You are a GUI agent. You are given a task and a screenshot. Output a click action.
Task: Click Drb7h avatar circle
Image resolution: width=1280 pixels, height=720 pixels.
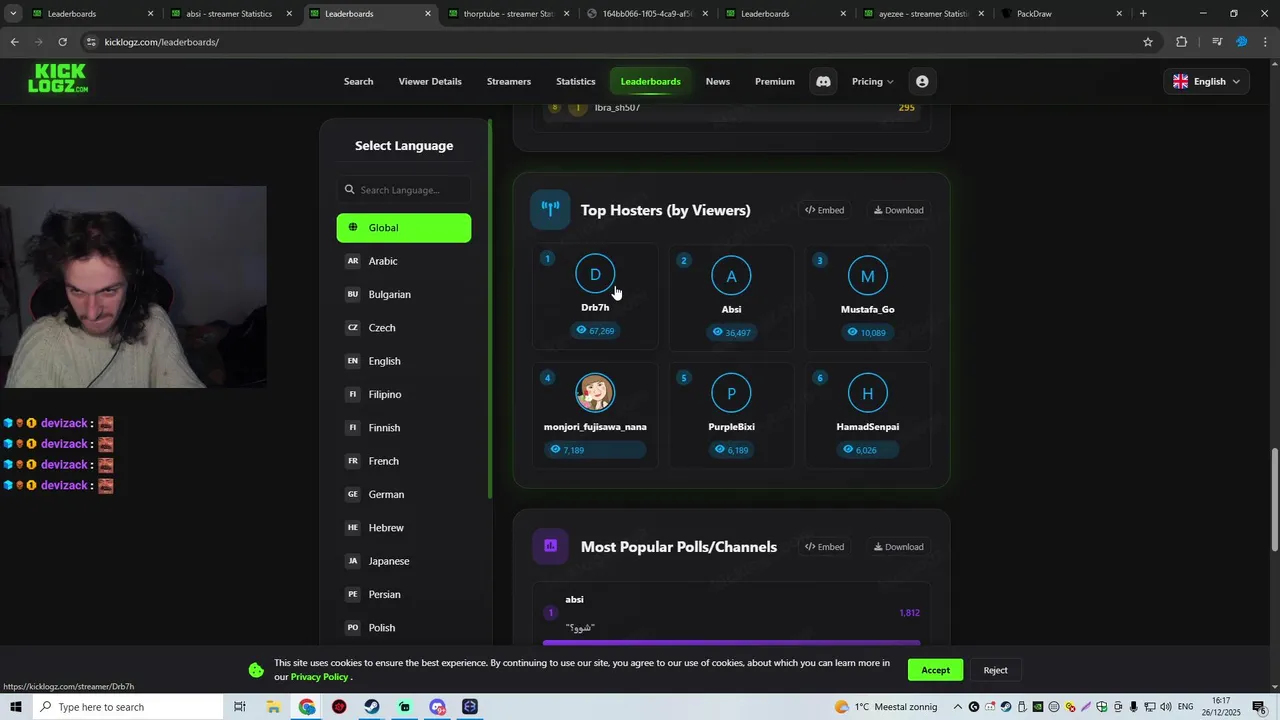pyautogui.click(x=595, y=274)
